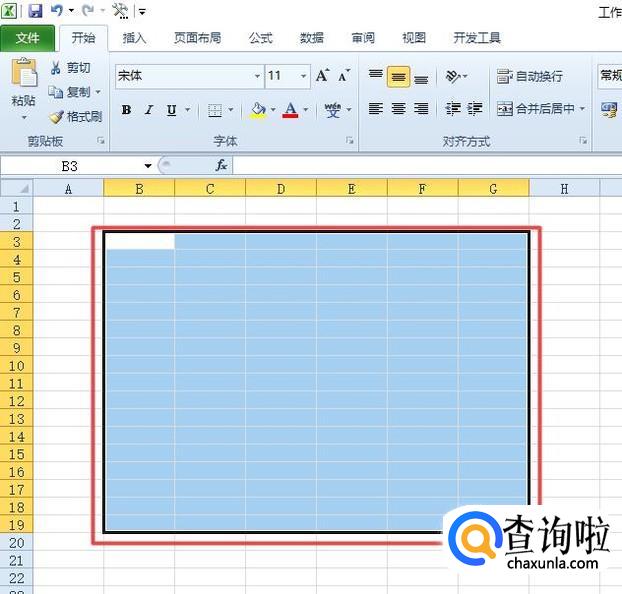Click the fx Insert Function icon
622x594 pixels.
(x=221, y=165)
